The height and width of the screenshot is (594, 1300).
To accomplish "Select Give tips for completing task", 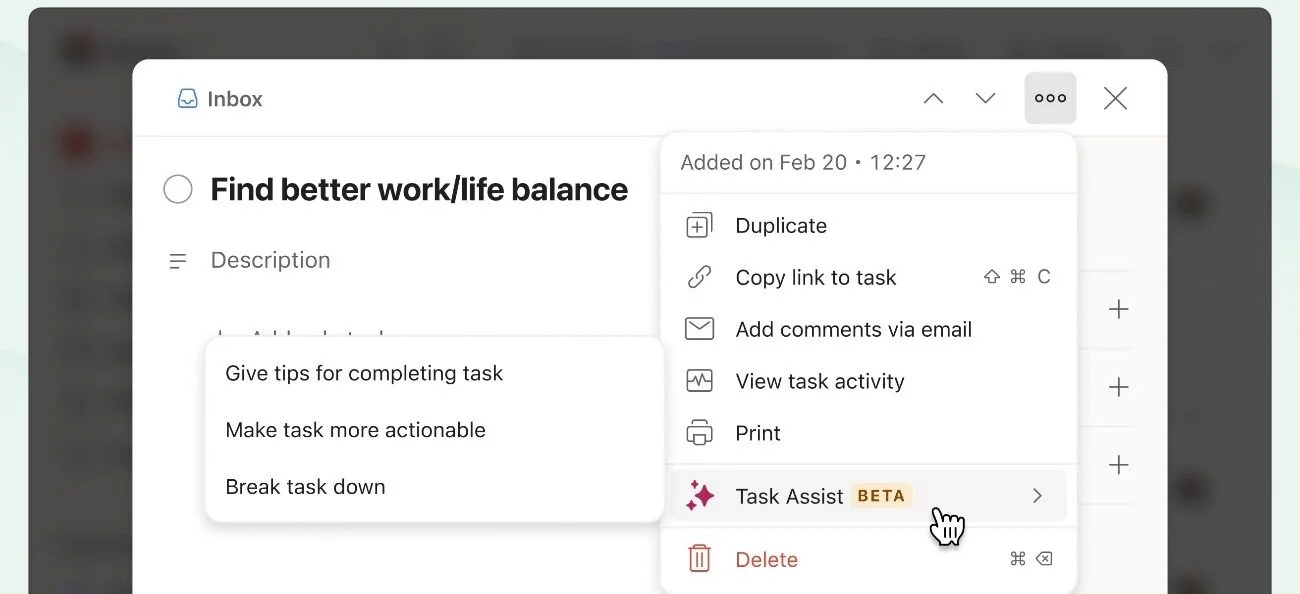I will (364, 373).
